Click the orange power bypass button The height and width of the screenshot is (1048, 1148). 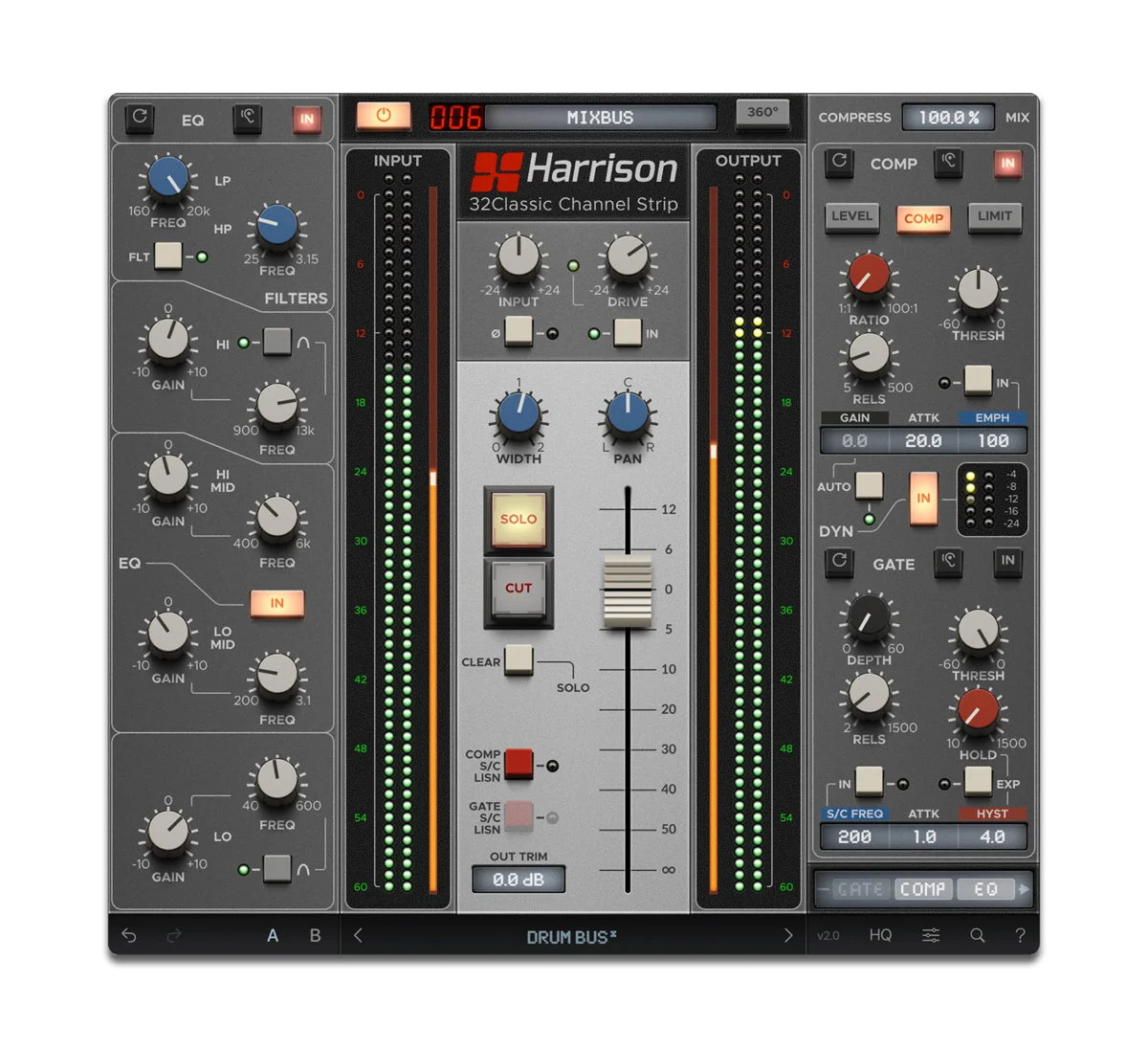click(384, 115)
